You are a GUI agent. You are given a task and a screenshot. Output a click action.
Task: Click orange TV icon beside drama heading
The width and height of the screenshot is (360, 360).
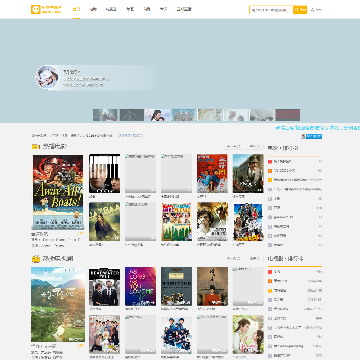[x=36, y=259]
